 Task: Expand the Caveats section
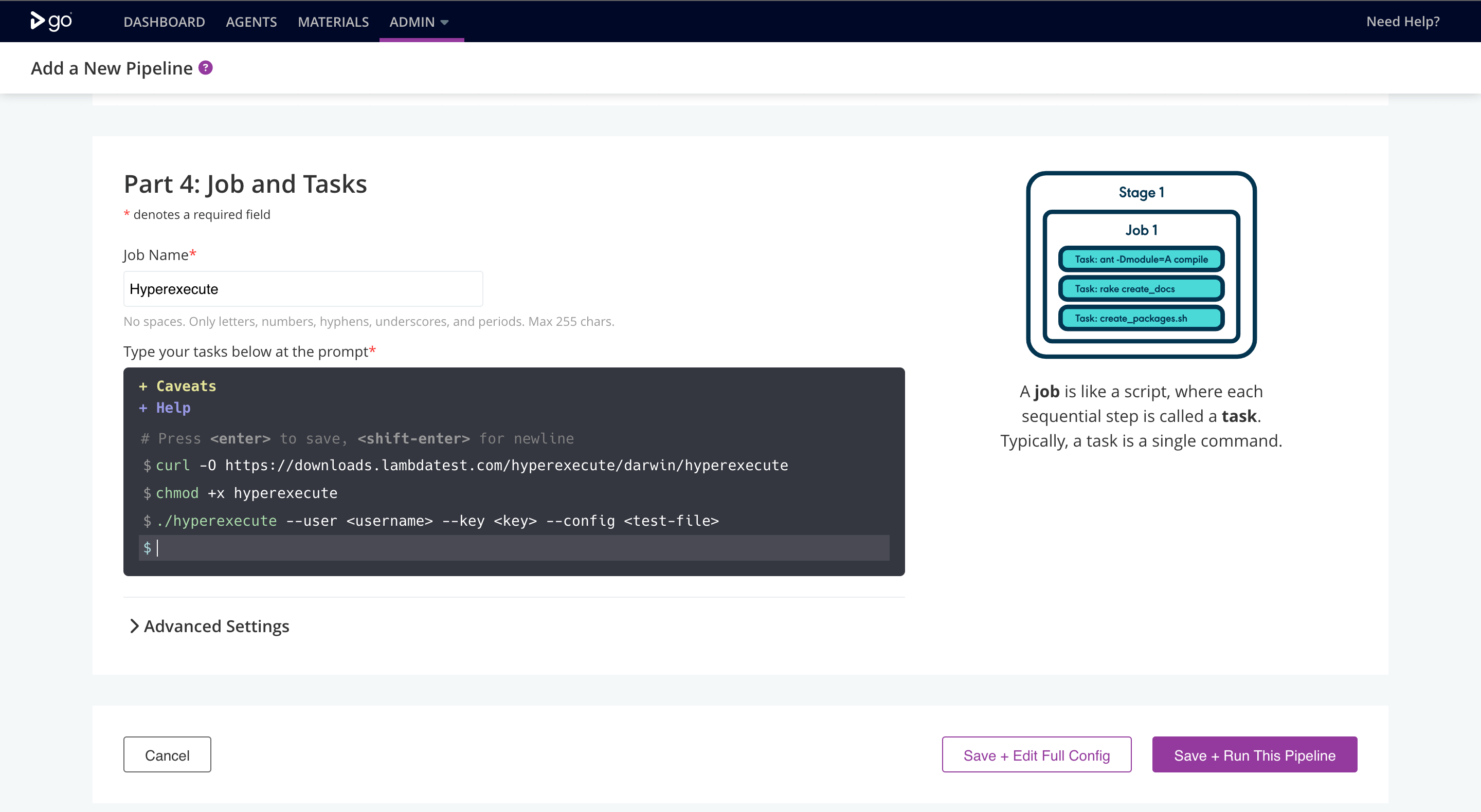[186, 386]
